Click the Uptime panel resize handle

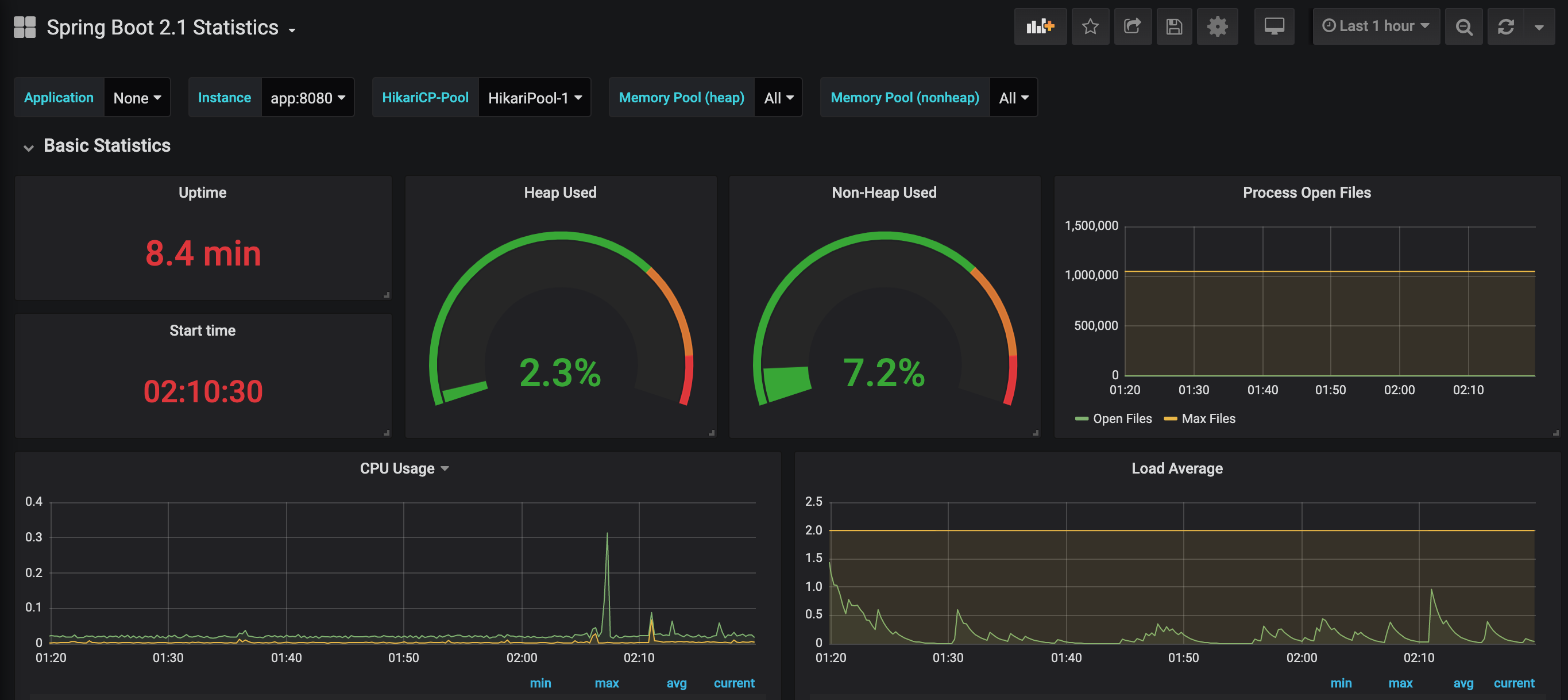click(x=386, y=295)
